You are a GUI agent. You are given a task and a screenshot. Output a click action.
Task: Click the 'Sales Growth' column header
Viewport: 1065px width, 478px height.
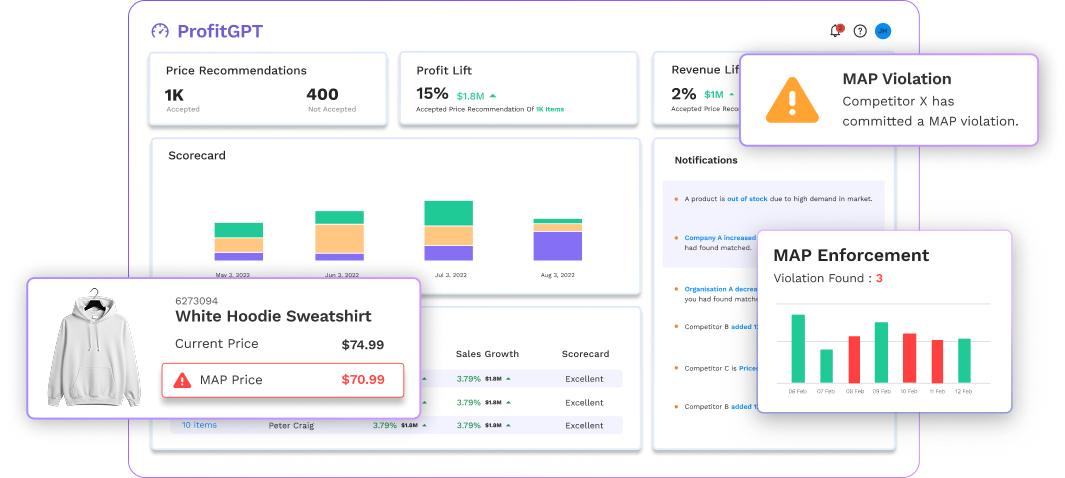pos(487,354)
